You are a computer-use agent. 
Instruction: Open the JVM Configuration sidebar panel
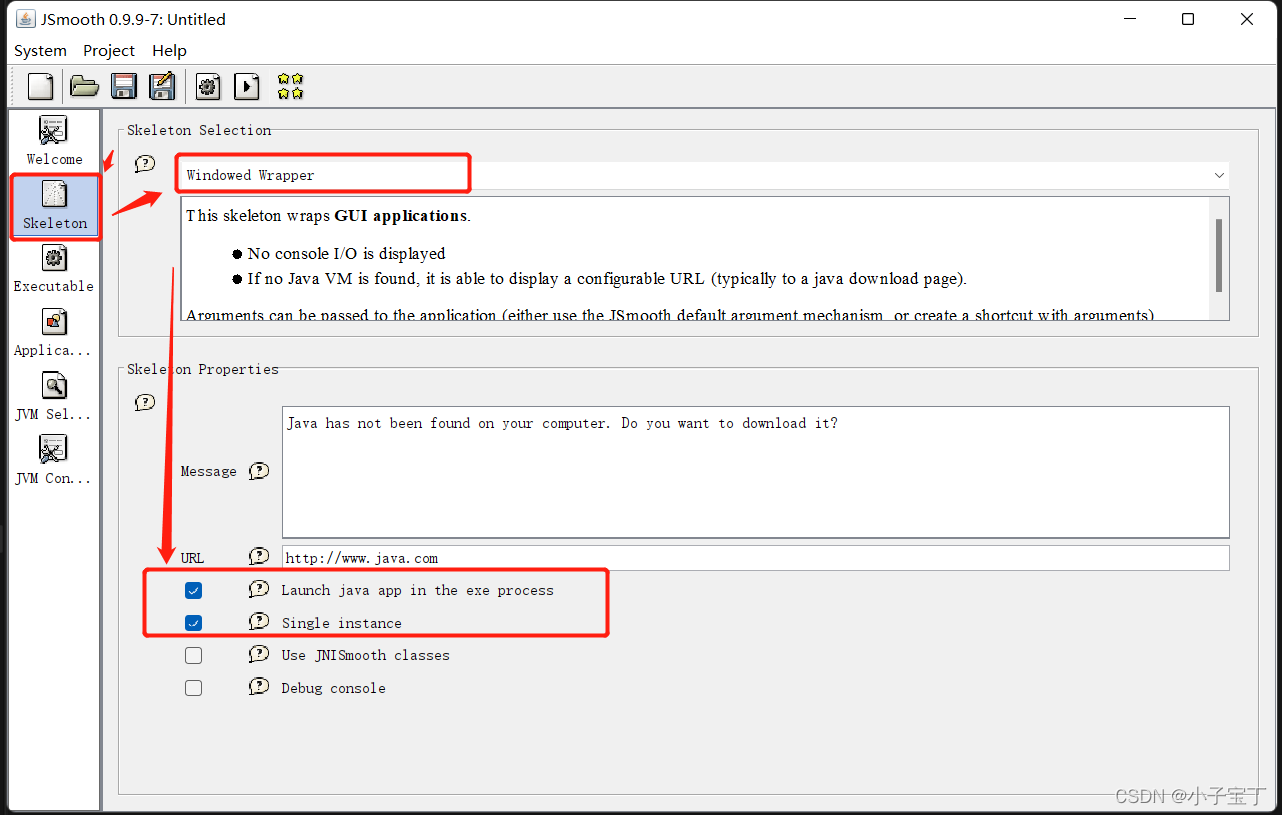pyautogui.click(x=54, y=461)
